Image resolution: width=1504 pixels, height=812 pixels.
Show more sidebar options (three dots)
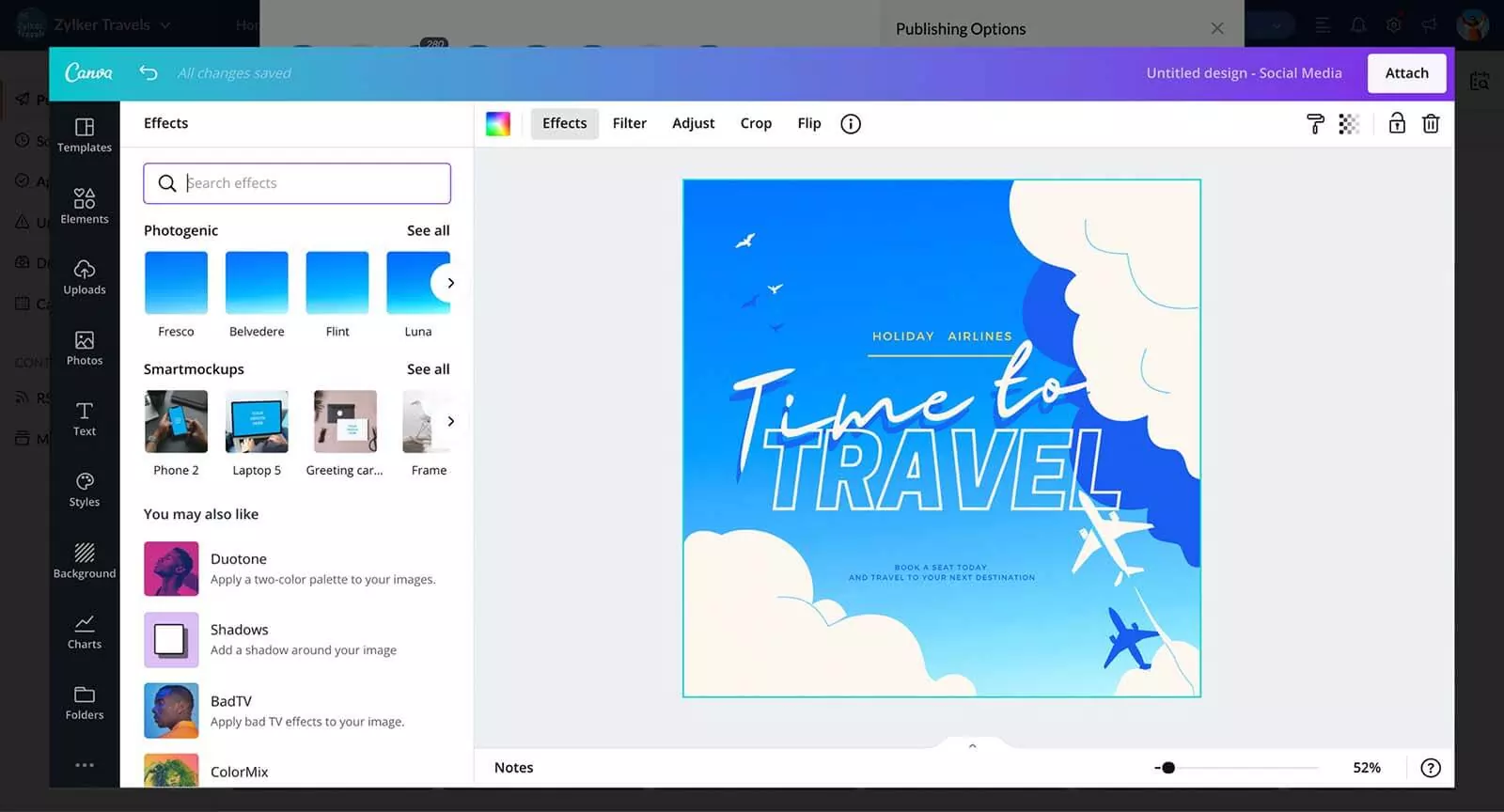click(85, 765)
